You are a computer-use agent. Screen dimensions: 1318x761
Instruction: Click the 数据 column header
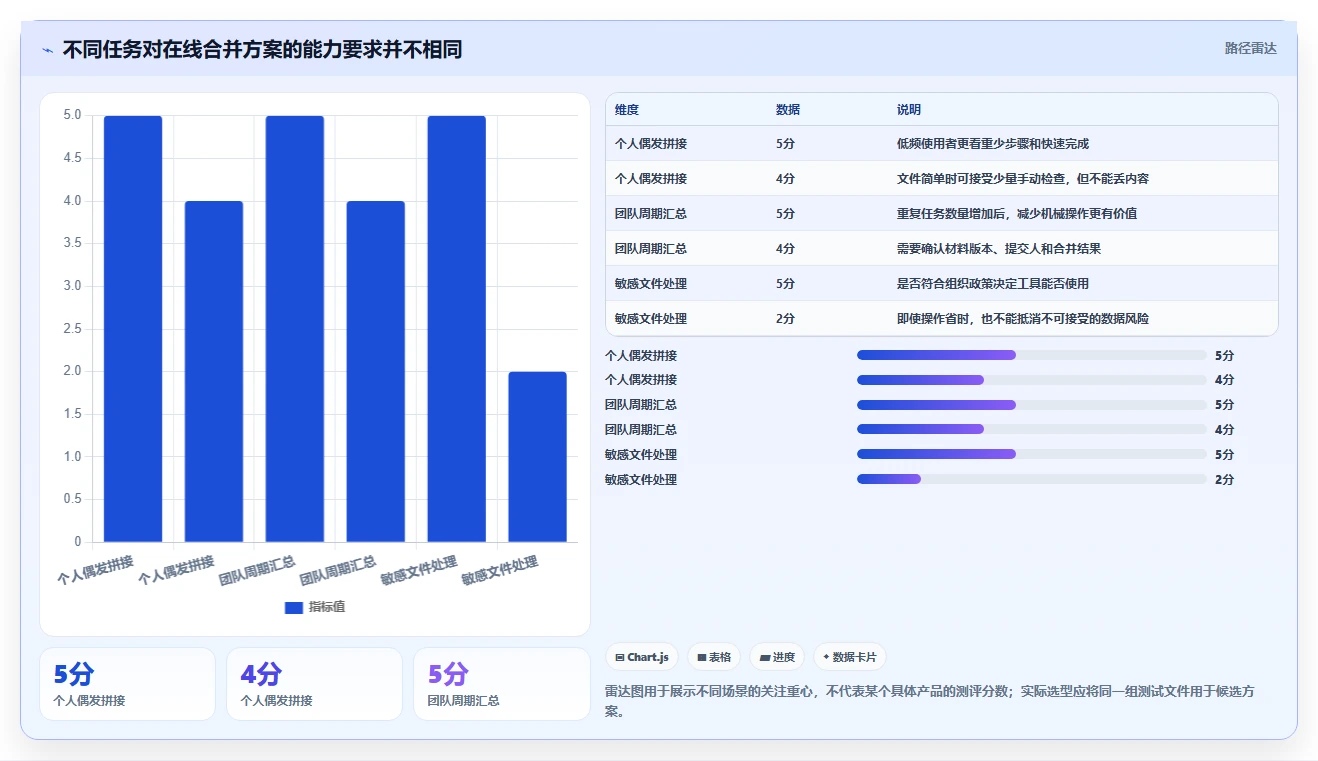pos(788,110)
